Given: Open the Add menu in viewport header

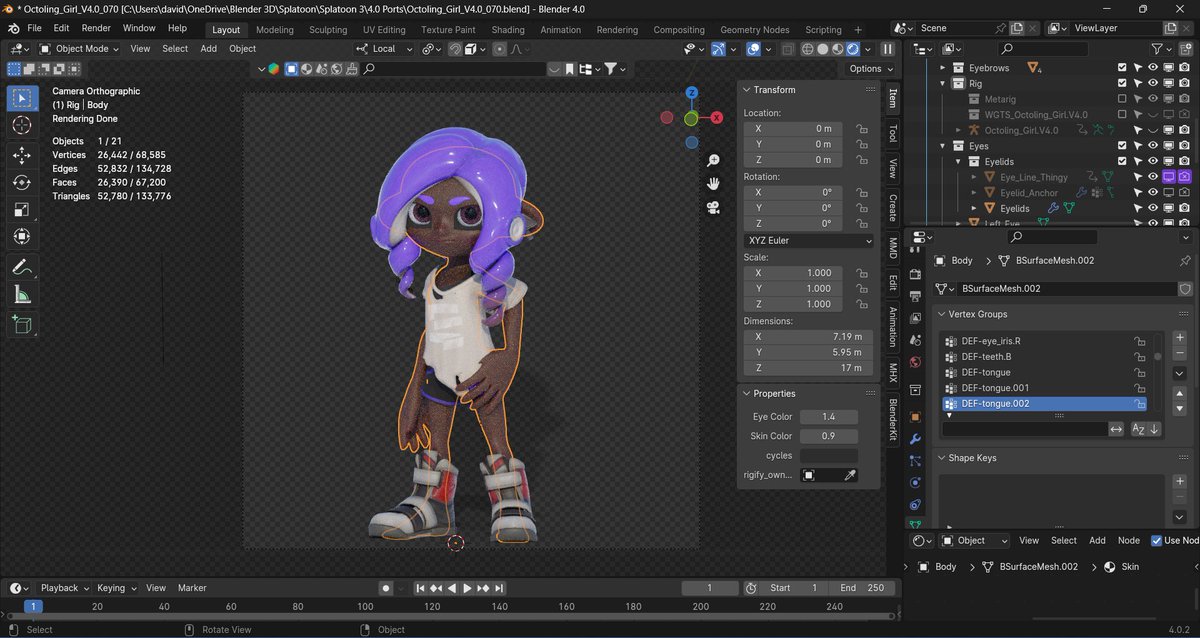Looking at the screenshot, I should (208, 48).
